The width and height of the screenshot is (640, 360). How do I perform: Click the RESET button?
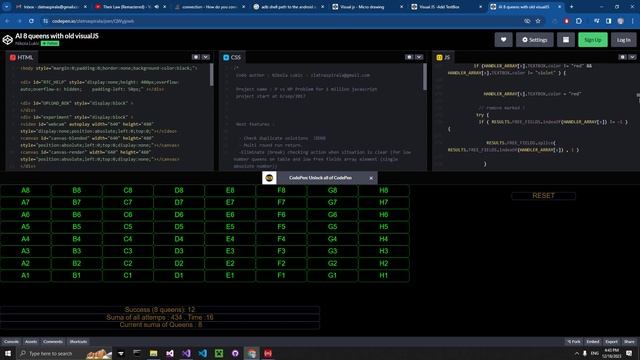click(x=543, y=196)
